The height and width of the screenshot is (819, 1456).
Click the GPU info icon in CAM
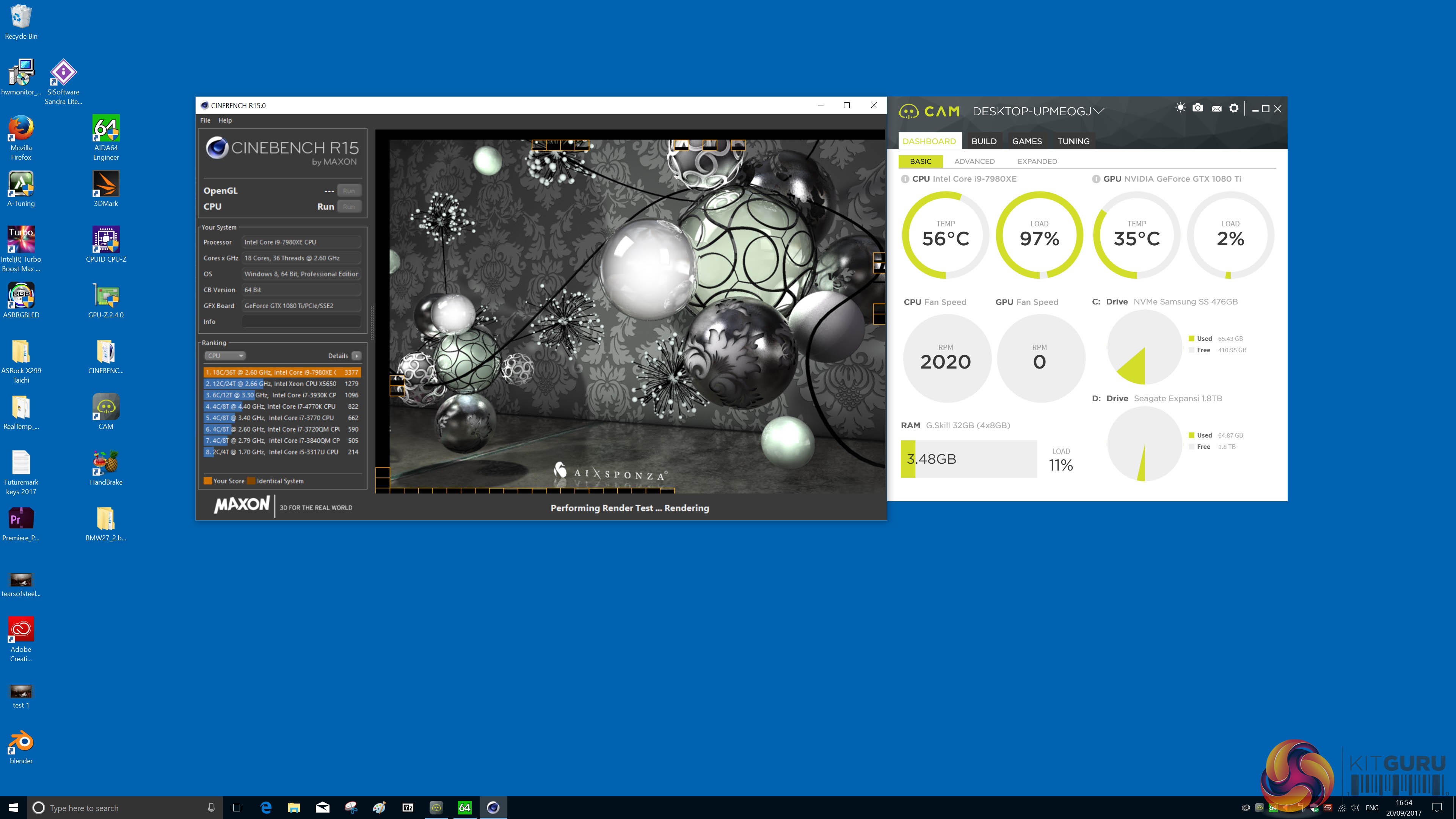coord(1096,179)
